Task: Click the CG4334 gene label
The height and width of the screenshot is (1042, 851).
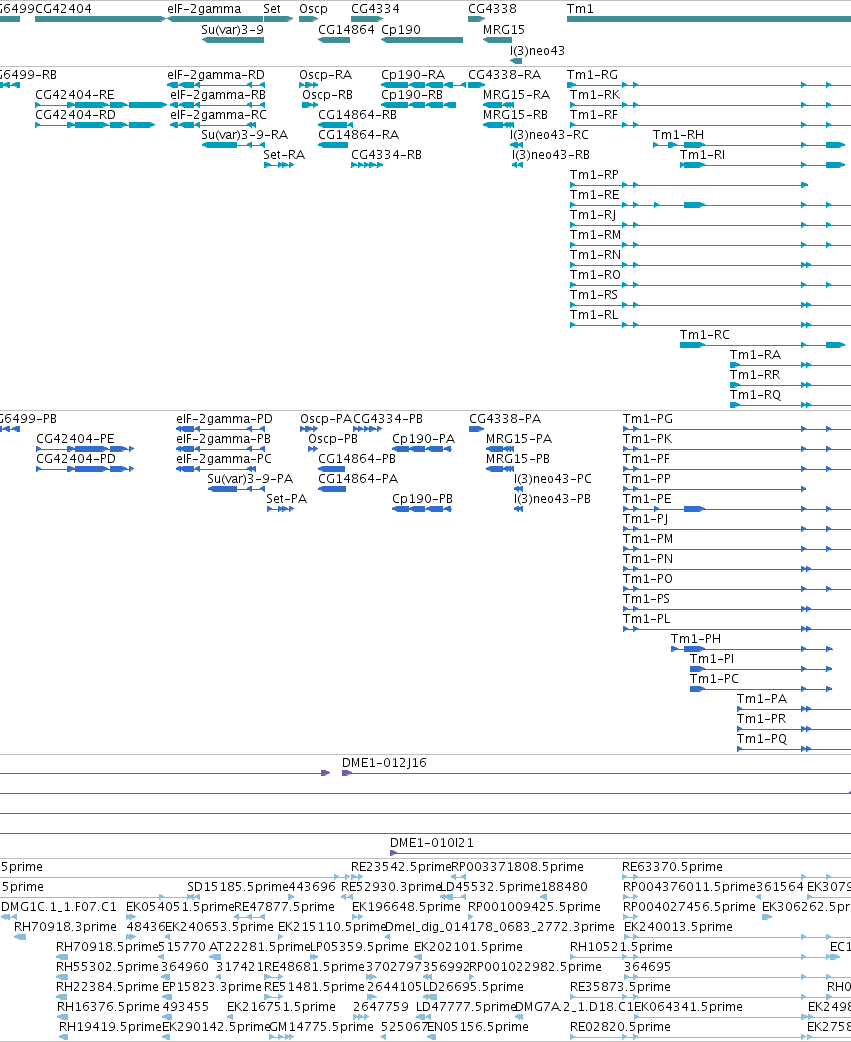Action: point(375,9)
